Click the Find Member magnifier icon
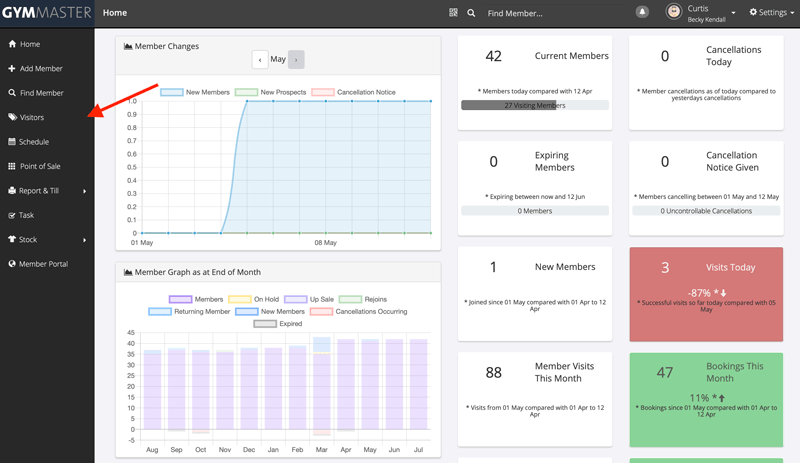The width and height of the screenshot is (800, 463). [12, 93]
